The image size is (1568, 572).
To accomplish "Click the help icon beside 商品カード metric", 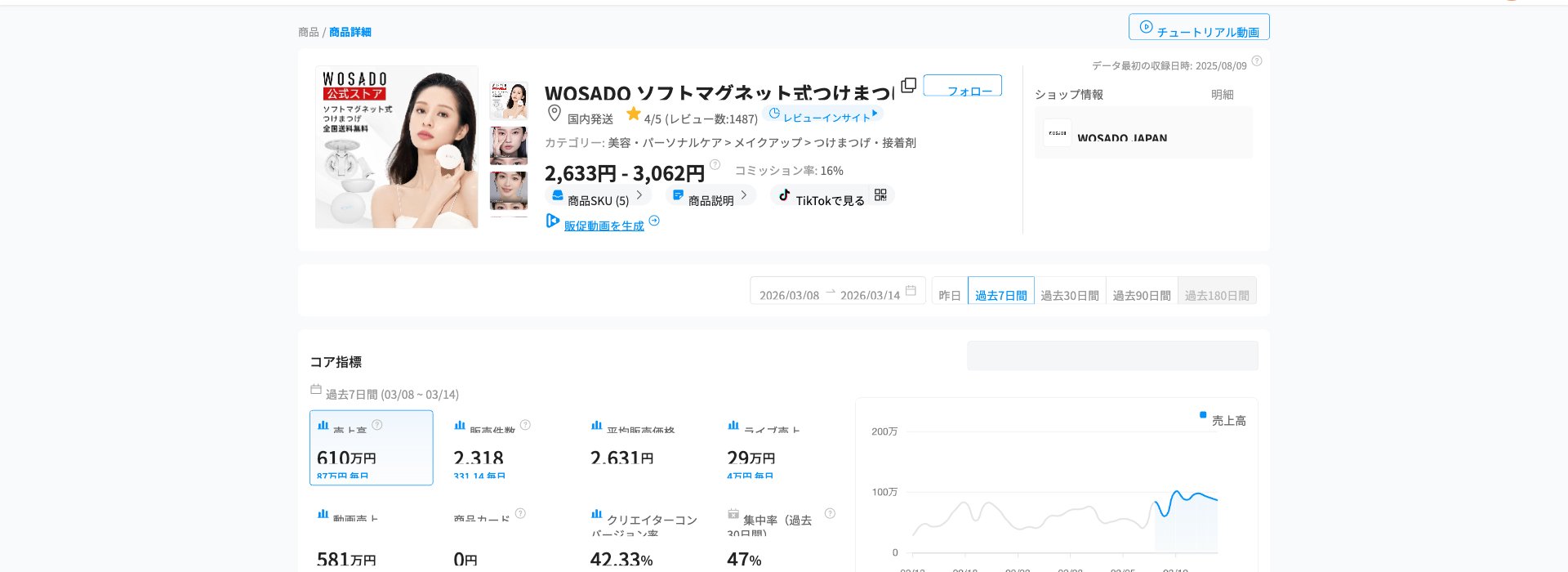I will pos(520,513).
